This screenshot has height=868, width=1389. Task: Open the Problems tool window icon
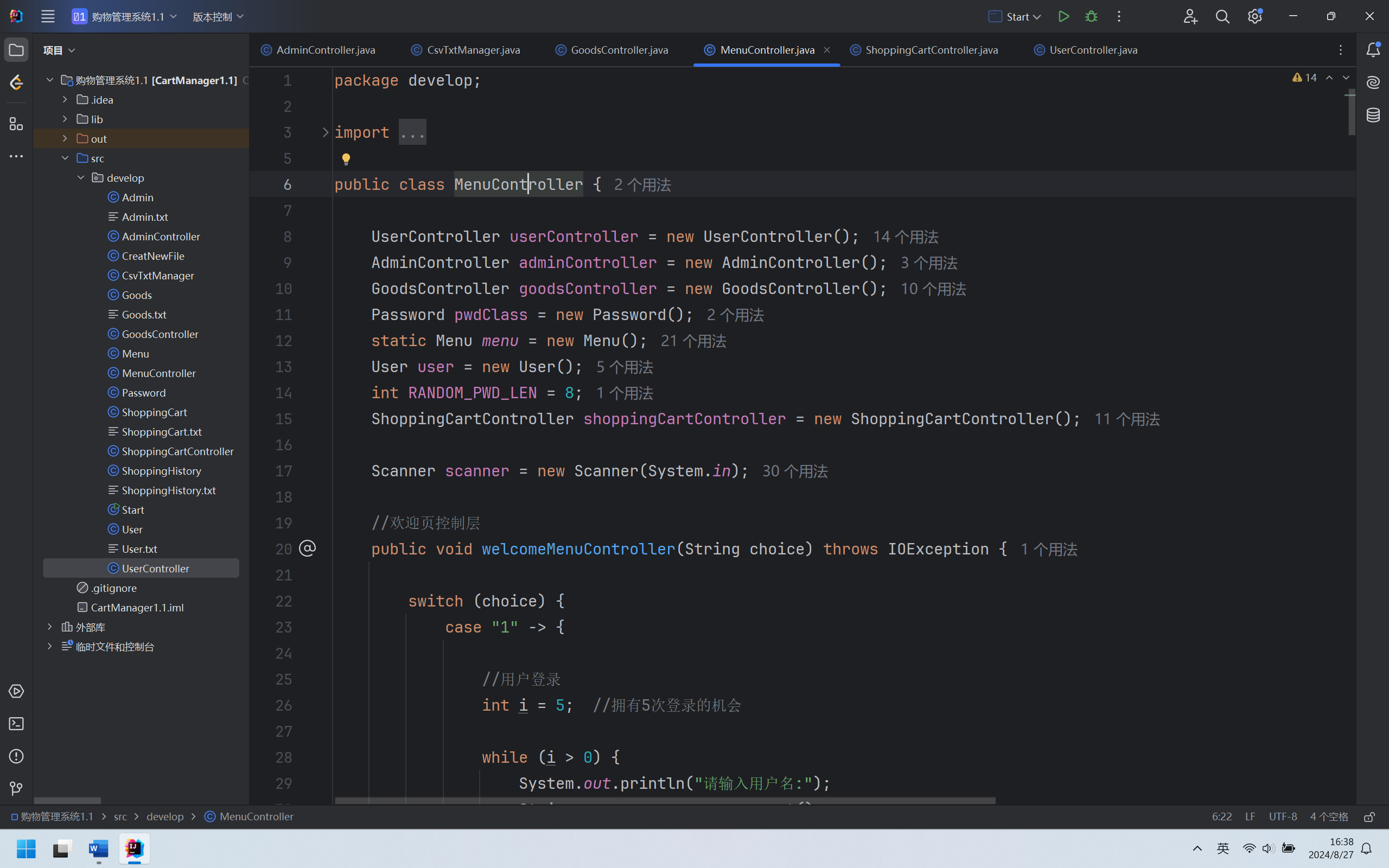[x=16, y=756]
